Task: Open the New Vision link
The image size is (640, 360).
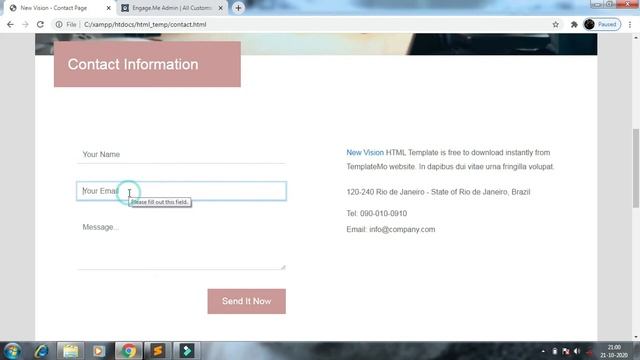Action: pyautogui.click(x=365, y=153)
